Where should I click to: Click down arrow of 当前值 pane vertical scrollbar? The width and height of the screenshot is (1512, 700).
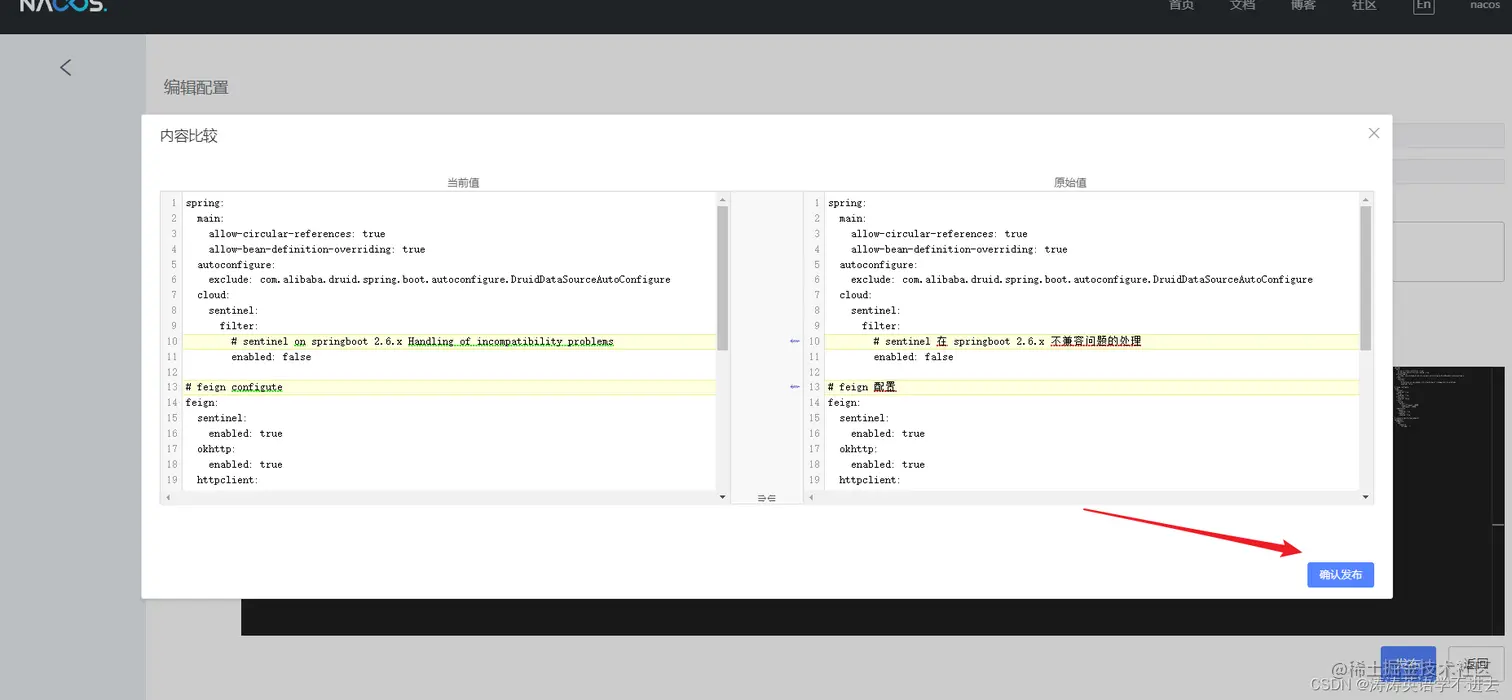click(x=723, y=497)
